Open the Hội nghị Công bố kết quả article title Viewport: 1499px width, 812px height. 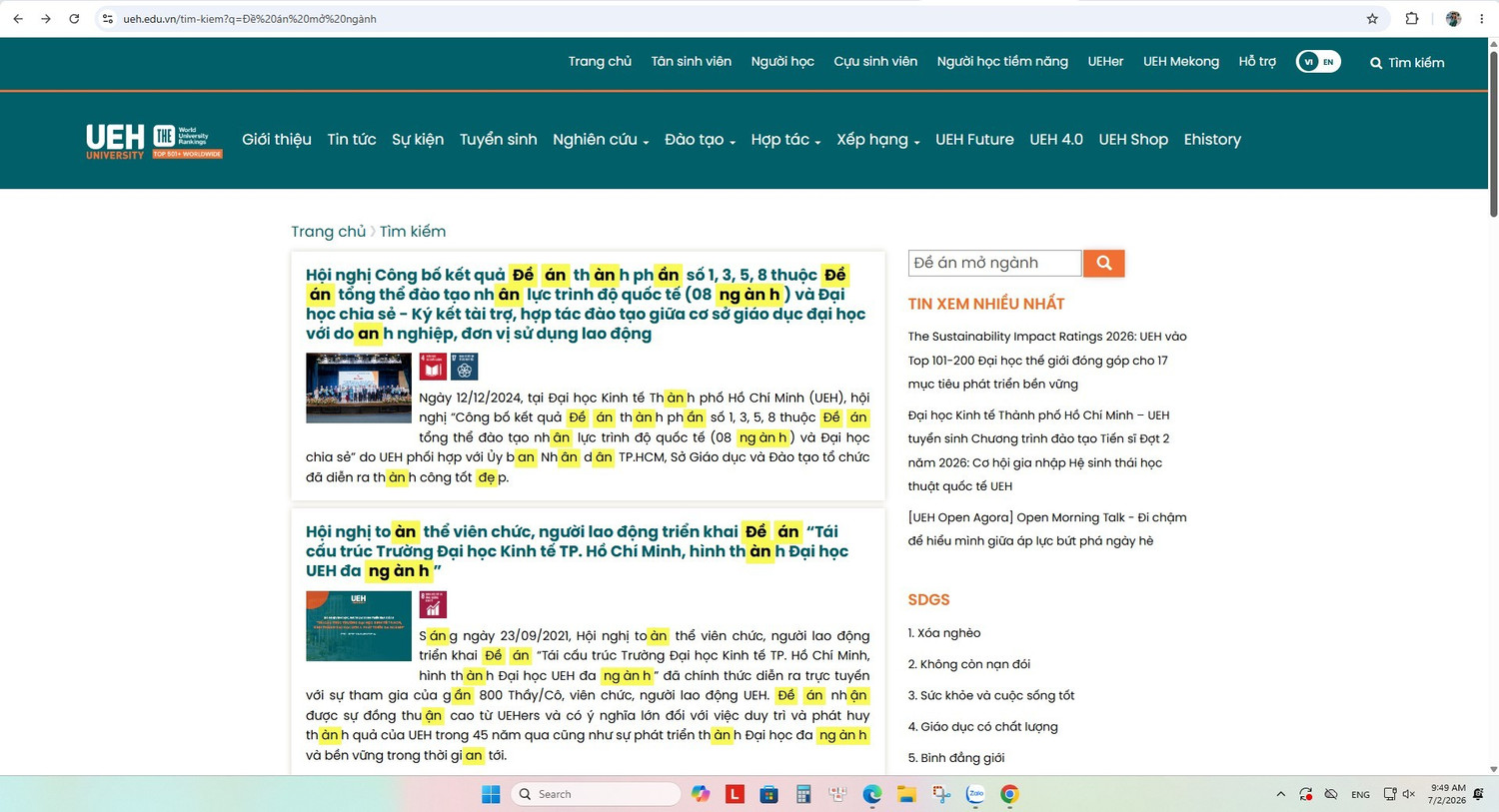point(587,304)
